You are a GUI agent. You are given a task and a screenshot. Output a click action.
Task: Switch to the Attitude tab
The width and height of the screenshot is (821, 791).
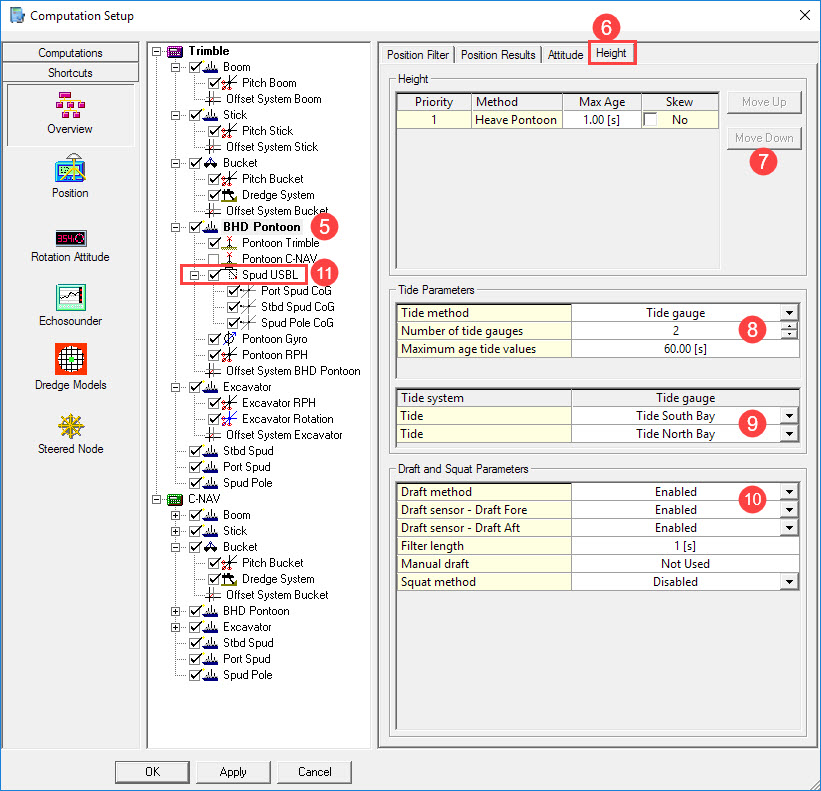[565, 55]
